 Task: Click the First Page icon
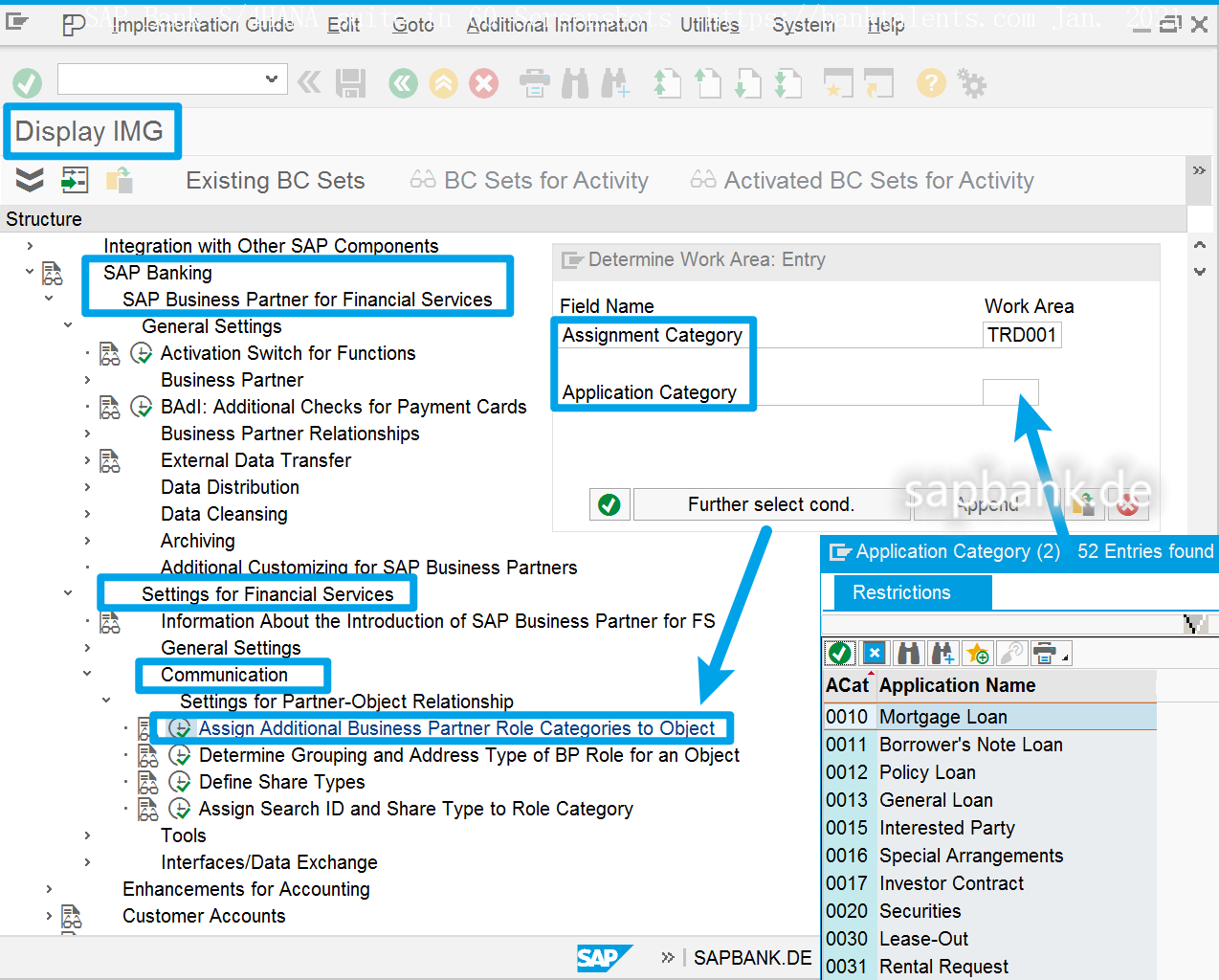(667, 83)
